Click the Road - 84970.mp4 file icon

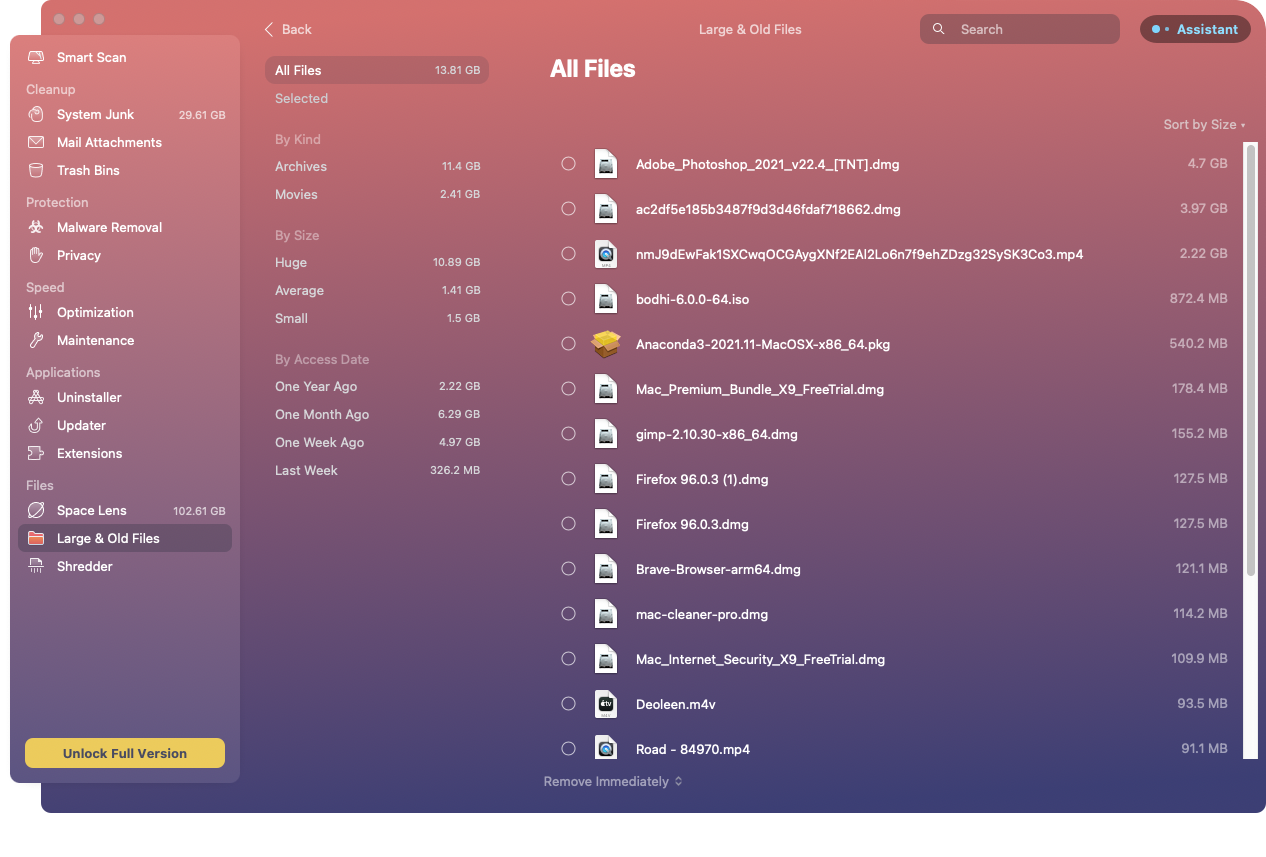point(606,747)
